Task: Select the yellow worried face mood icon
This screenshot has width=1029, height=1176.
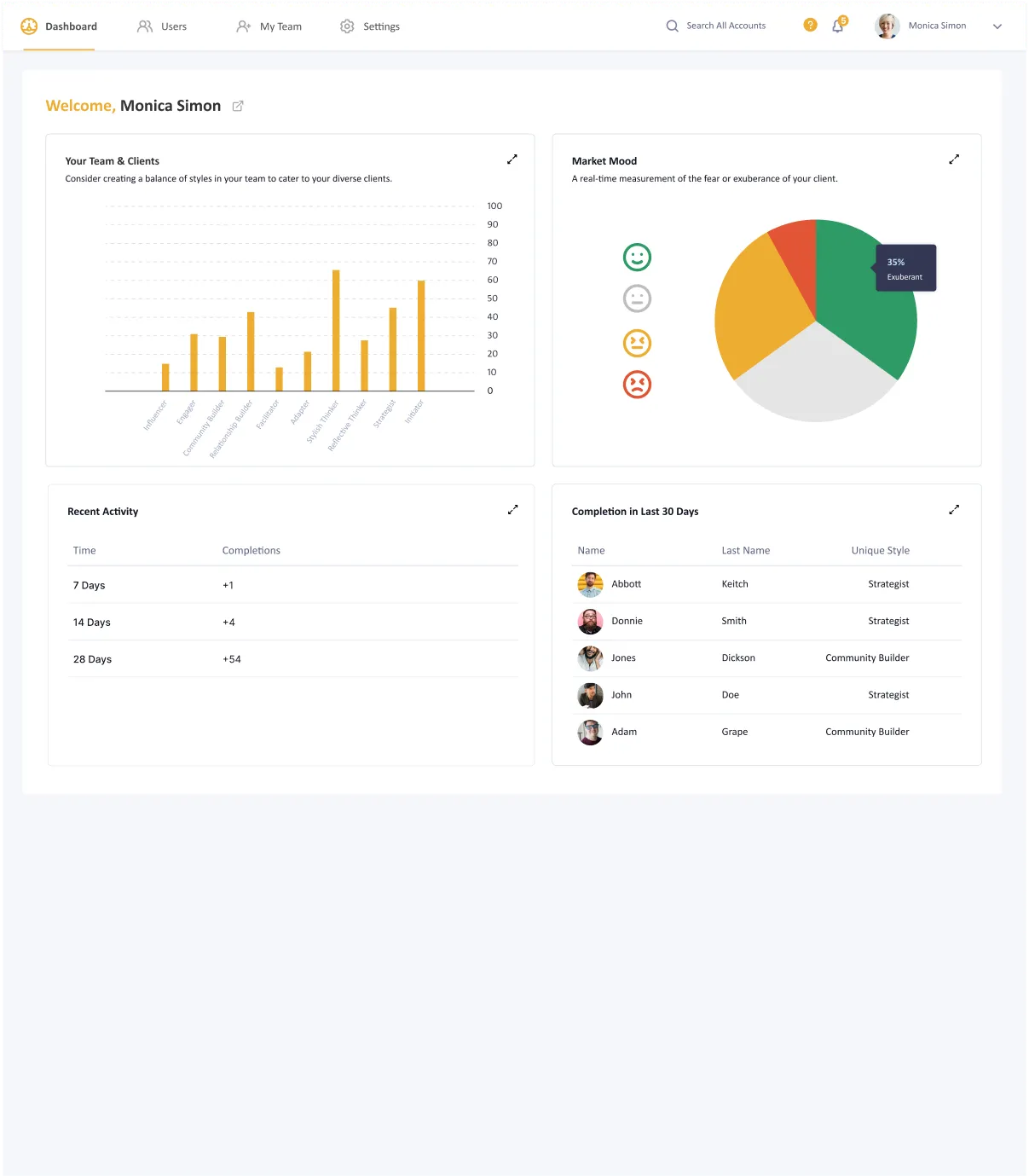Action: 637,343
